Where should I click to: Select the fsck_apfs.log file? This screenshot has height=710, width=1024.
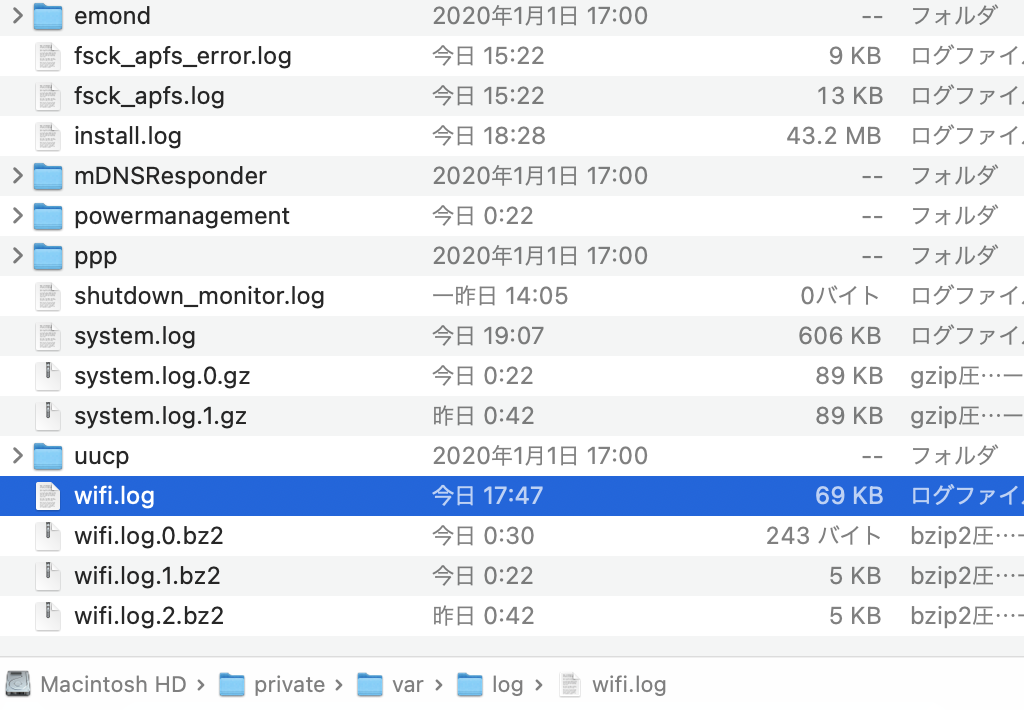click(149, 96)
